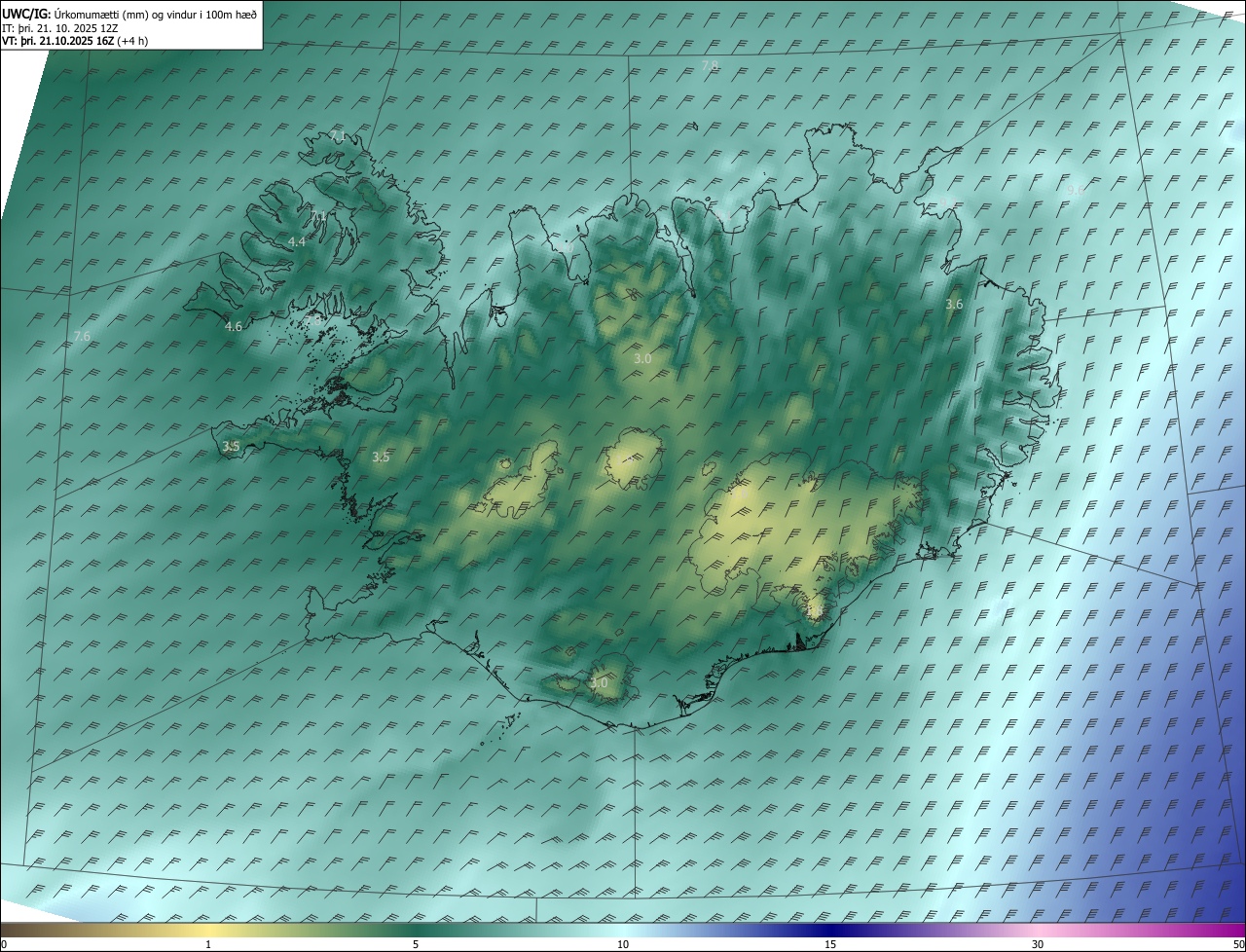Click the 0 tick on color scale

pyautogui.click(x=4, y=944)
